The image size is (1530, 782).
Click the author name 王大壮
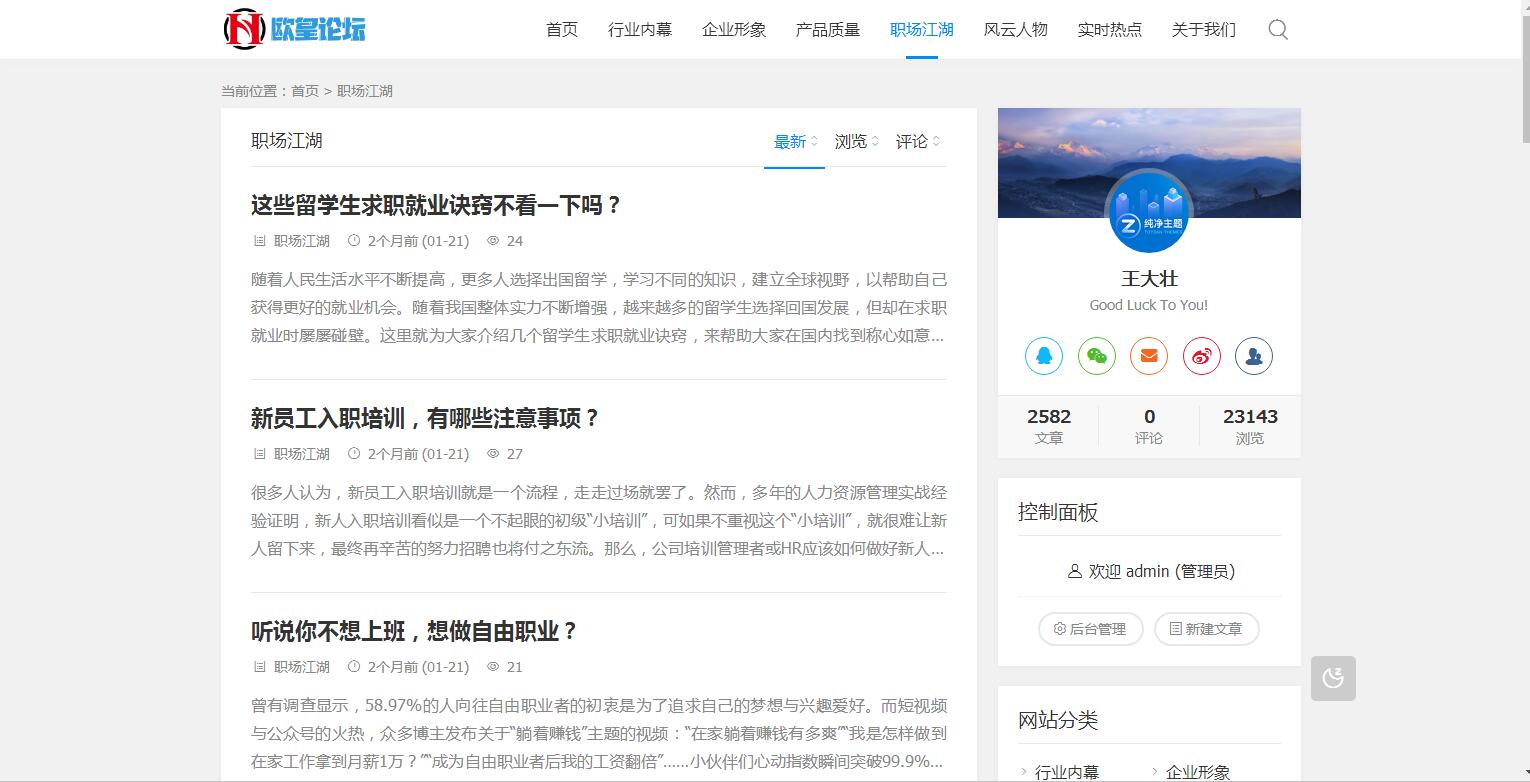click(x=1149, y=279)
